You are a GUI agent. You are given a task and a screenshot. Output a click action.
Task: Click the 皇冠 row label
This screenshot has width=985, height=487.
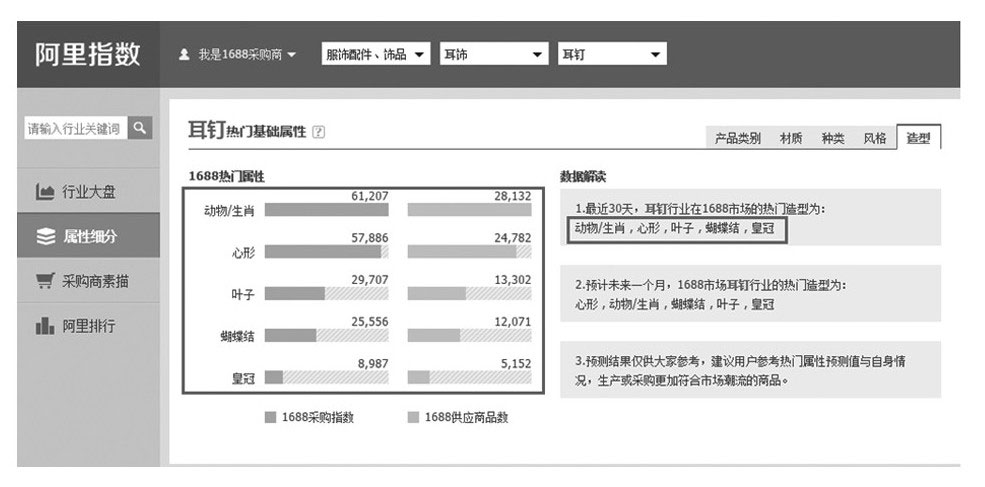243,379
